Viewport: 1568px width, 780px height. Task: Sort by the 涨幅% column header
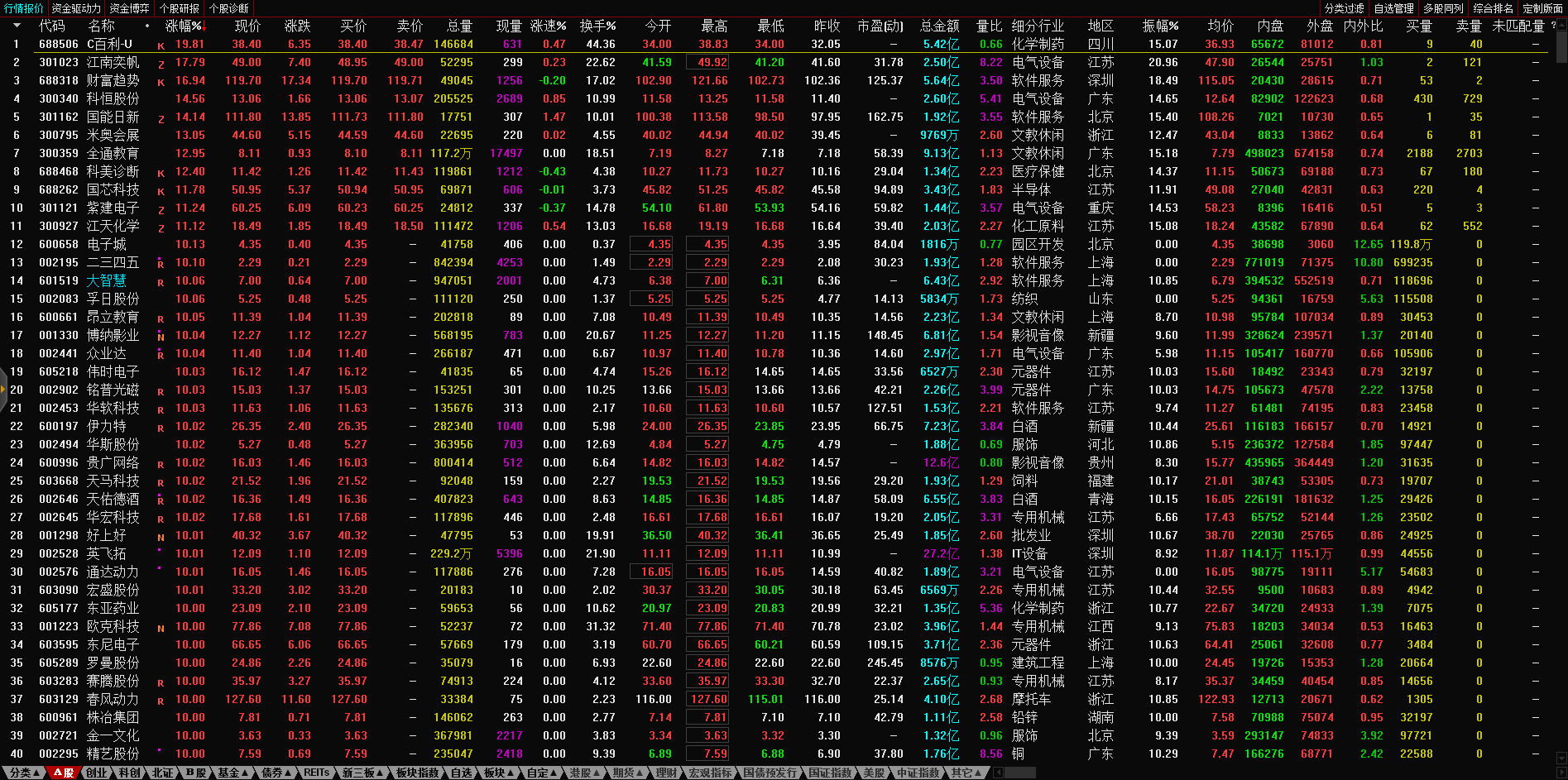(184, 26)
